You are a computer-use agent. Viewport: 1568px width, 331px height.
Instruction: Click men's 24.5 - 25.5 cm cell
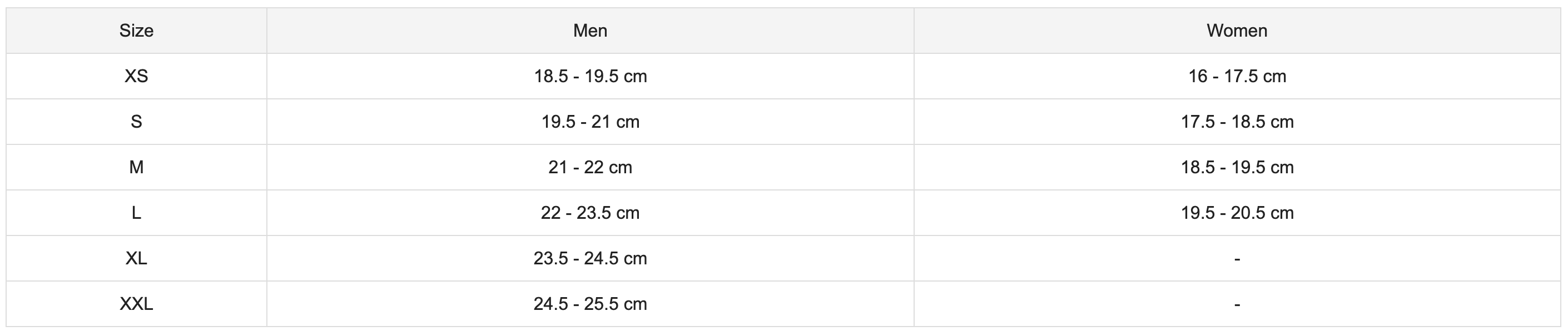(x=590, y=304)
